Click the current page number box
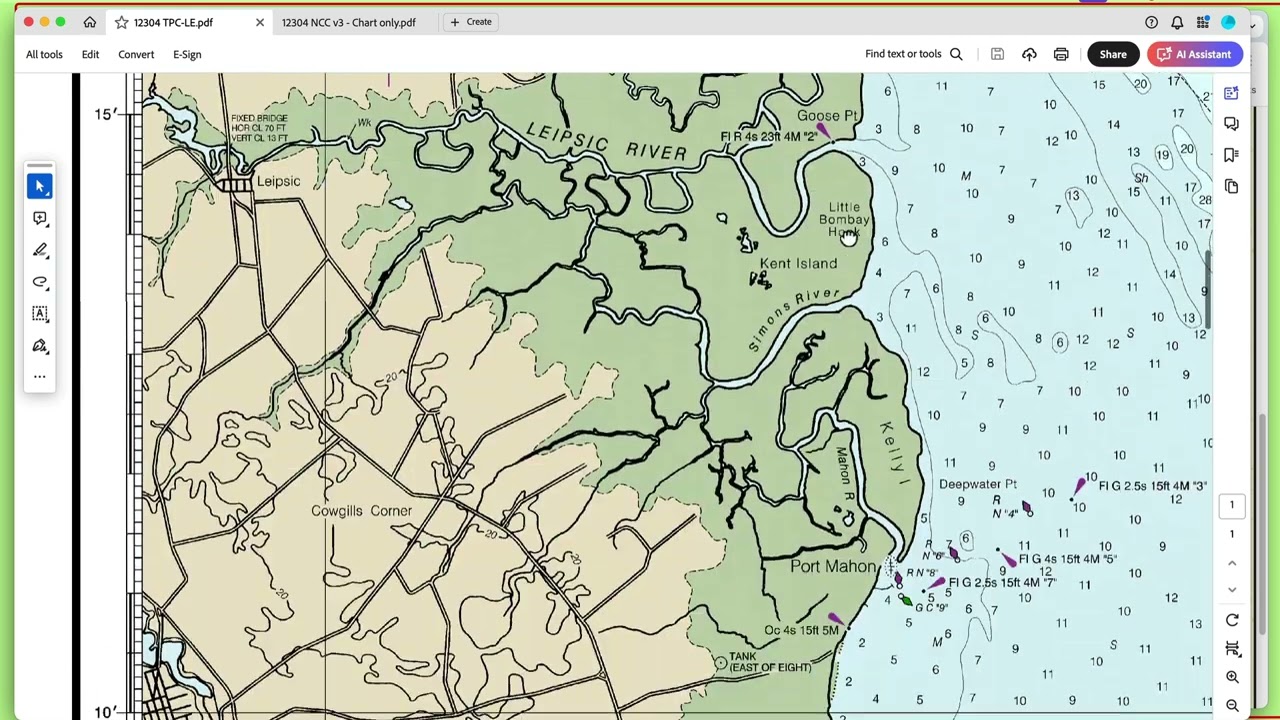Image resolution: width=1280 pixels, height=720 pixels. tap(1232, 505)
